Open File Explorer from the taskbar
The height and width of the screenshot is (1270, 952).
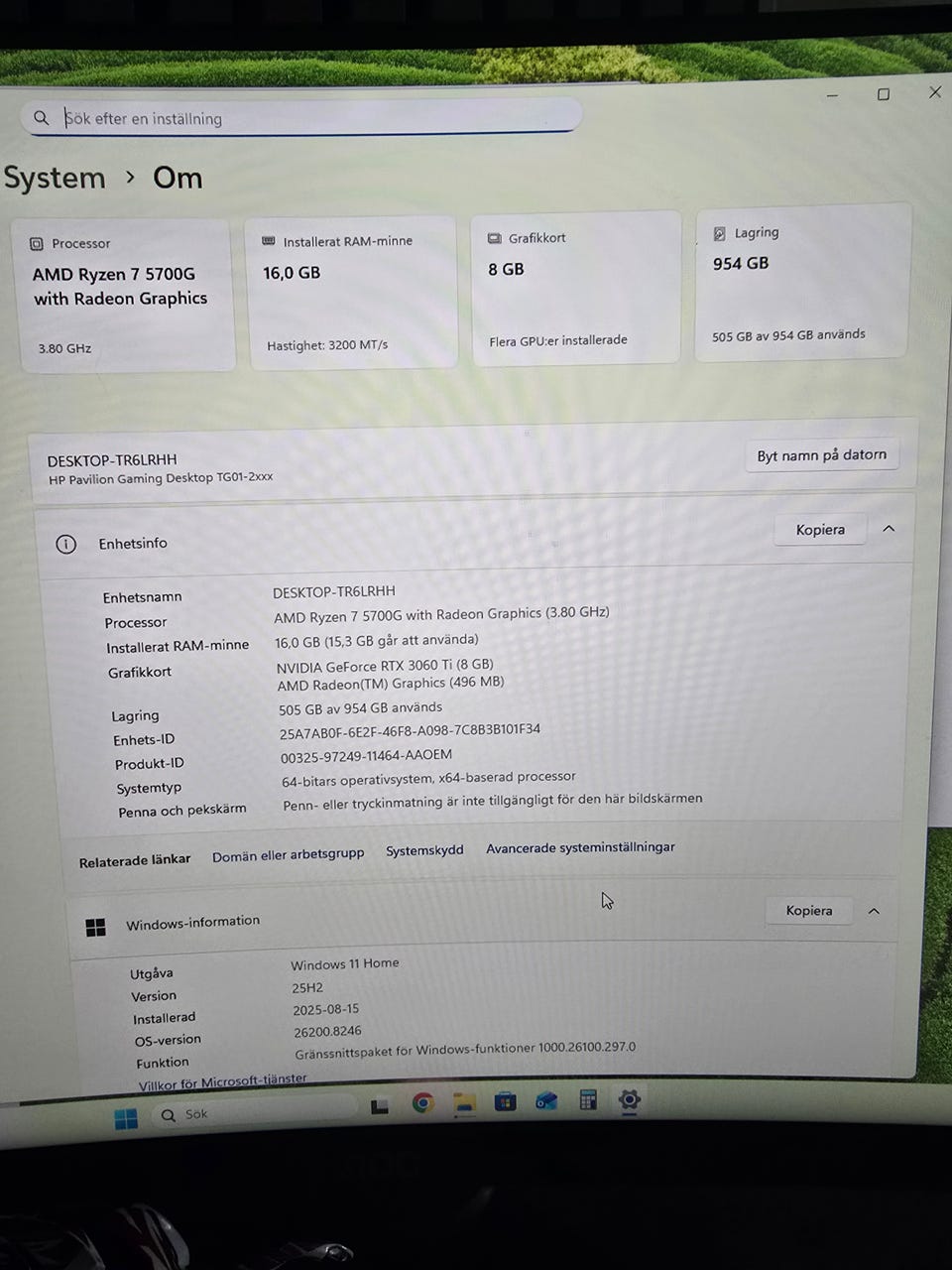[464, 1102]
